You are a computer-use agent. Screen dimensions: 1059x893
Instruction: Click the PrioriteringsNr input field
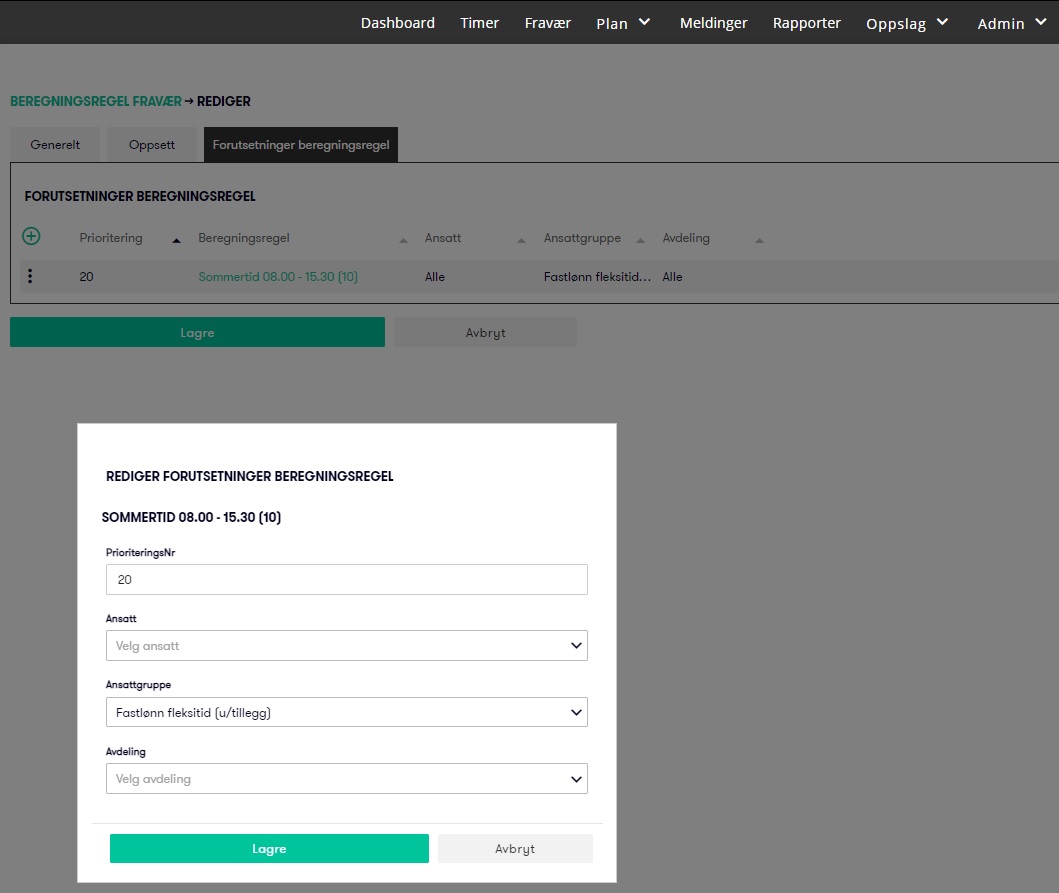point(346,580)
